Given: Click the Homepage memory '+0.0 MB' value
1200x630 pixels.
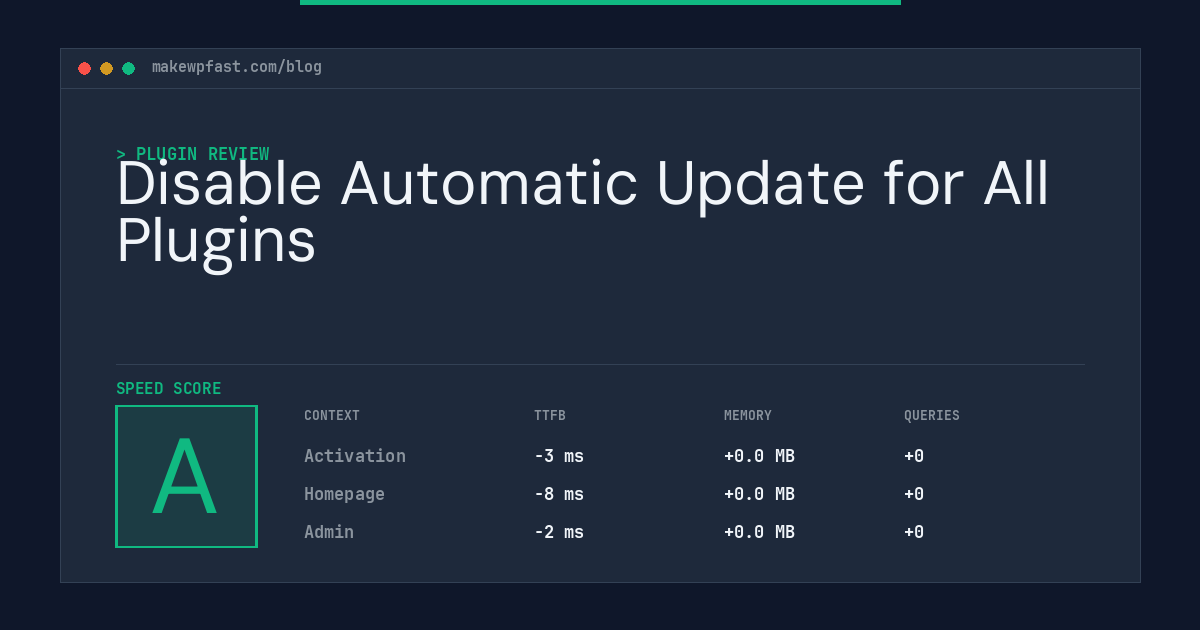Looking at the screenshot, I should click(759, 494).
